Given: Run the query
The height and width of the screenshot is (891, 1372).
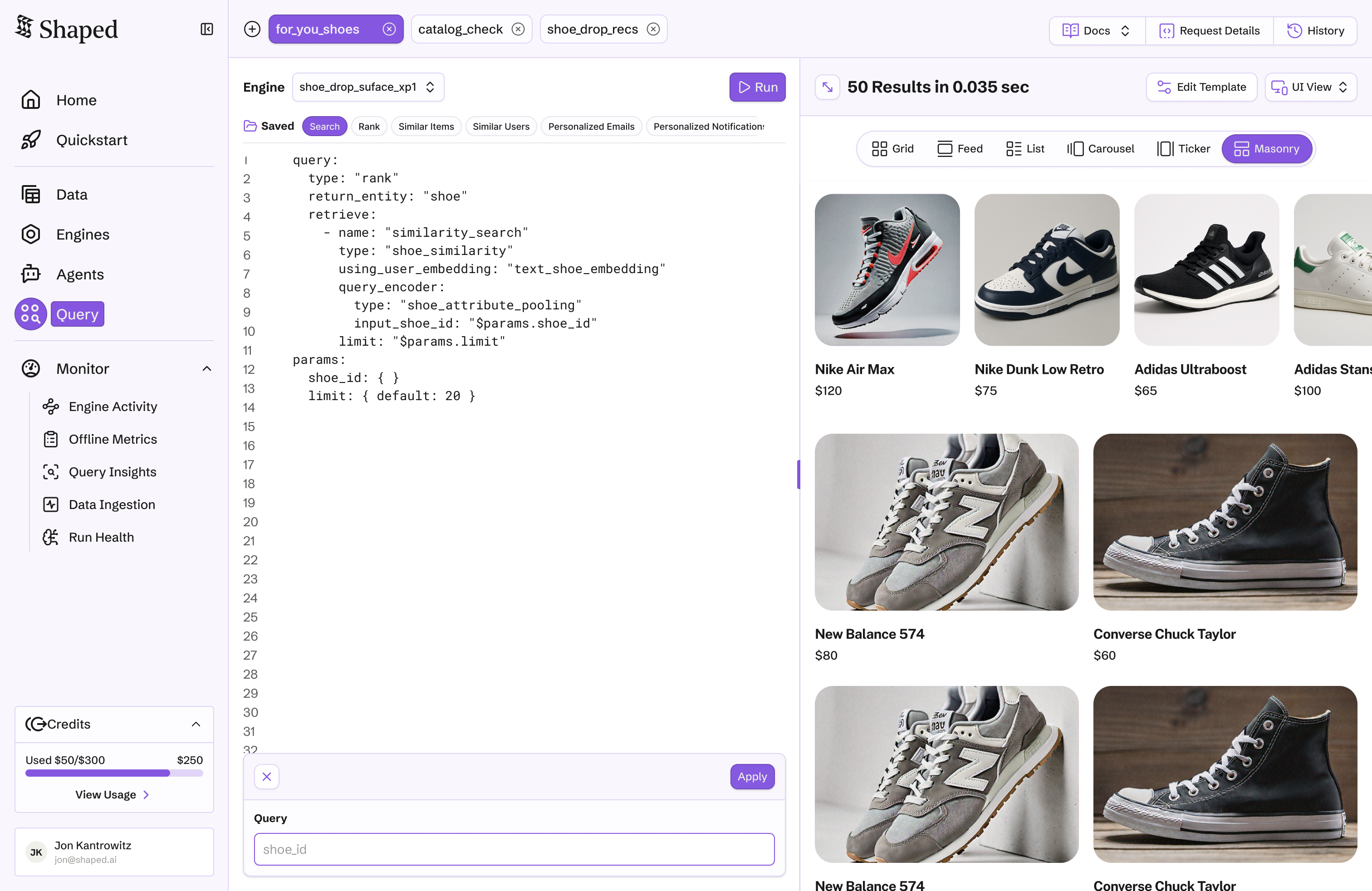Looking at the screenshot, I should 758,87.
